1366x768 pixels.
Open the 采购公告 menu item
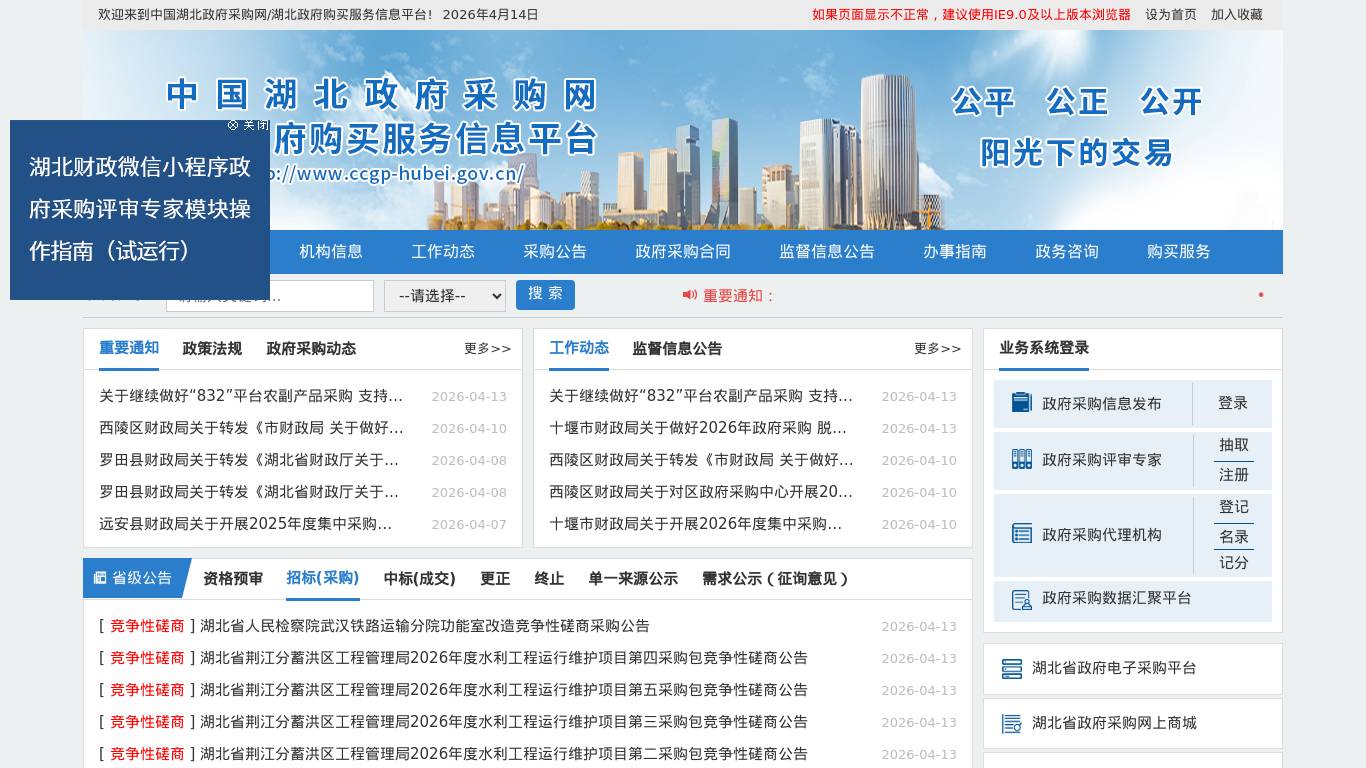[555, 252]
